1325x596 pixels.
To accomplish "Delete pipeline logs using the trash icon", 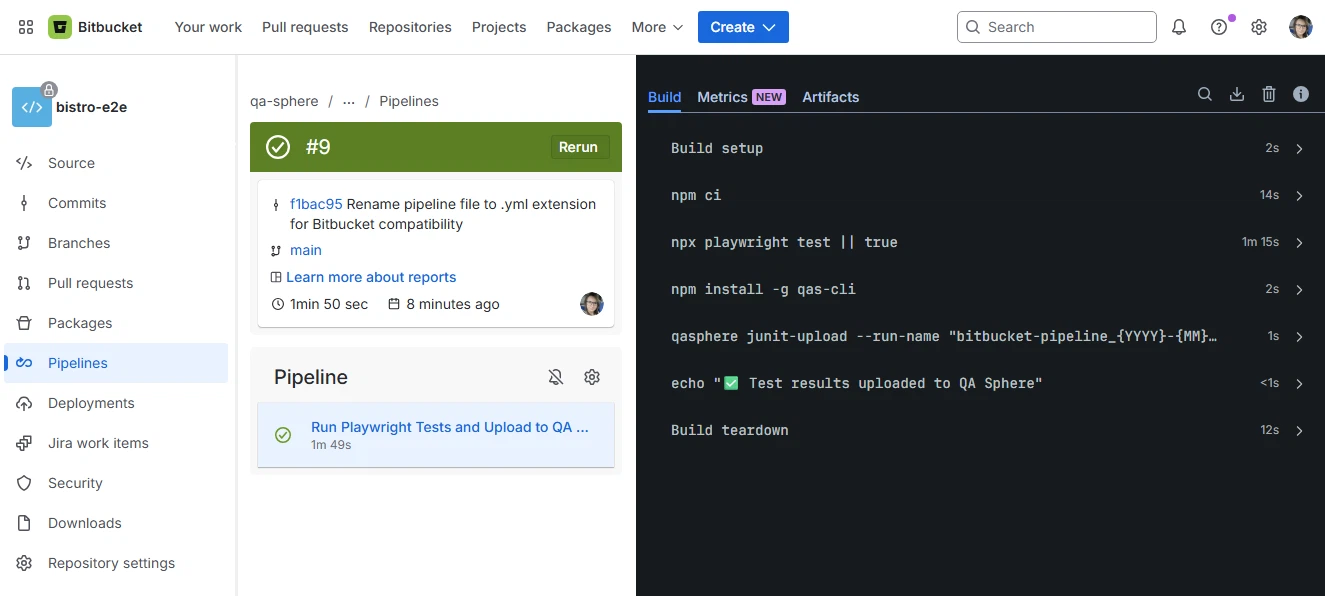I will coord(1268,94).
